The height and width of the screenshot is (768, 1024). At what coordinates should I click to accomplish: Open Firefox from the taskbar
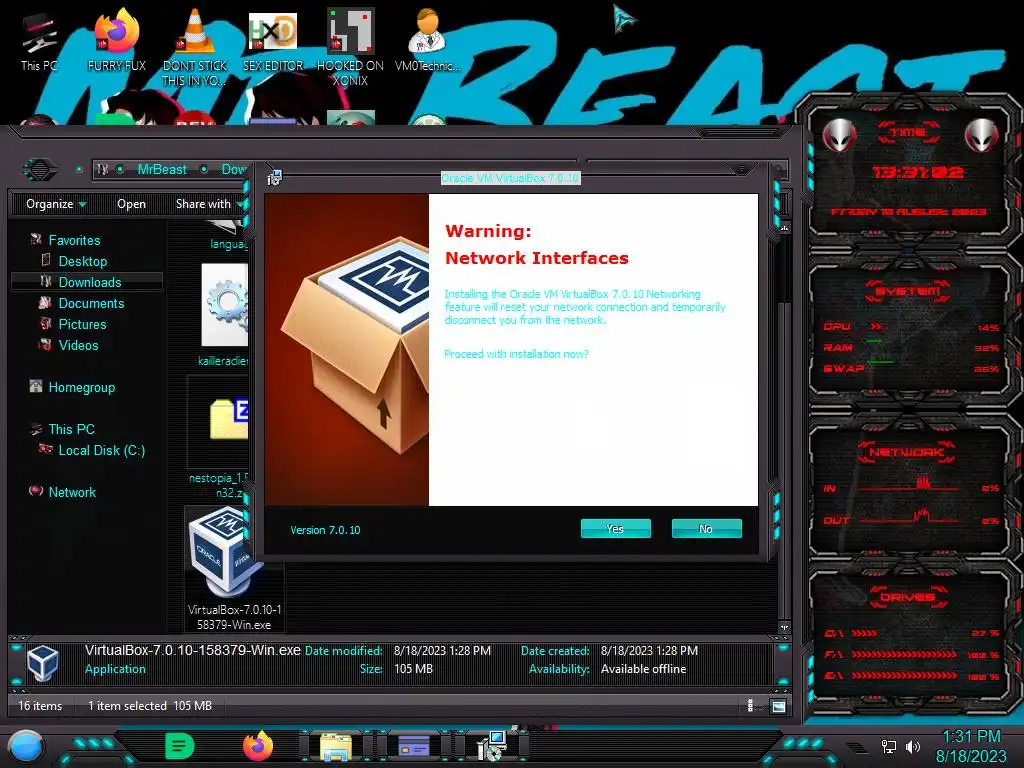(258, 746)
